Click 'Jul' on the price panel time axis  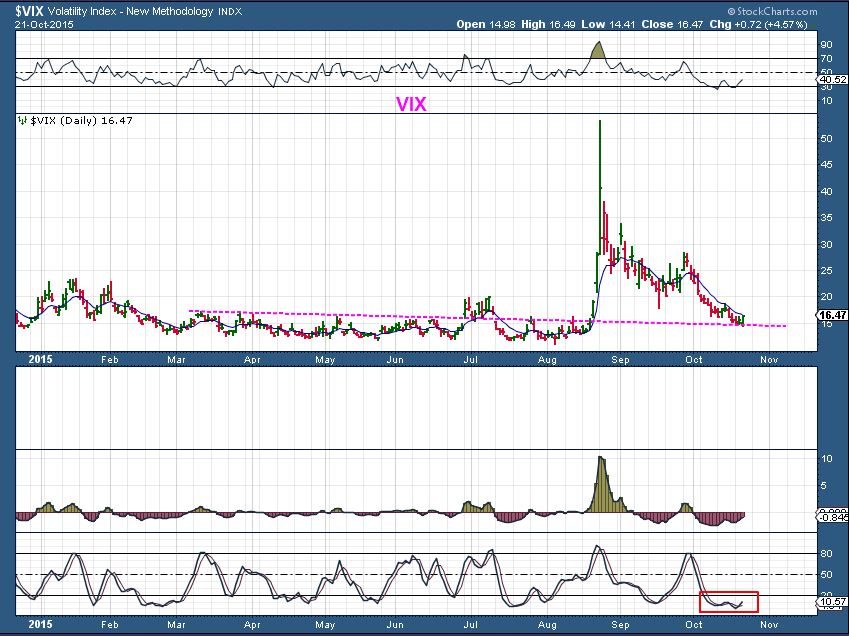point(471,359)
